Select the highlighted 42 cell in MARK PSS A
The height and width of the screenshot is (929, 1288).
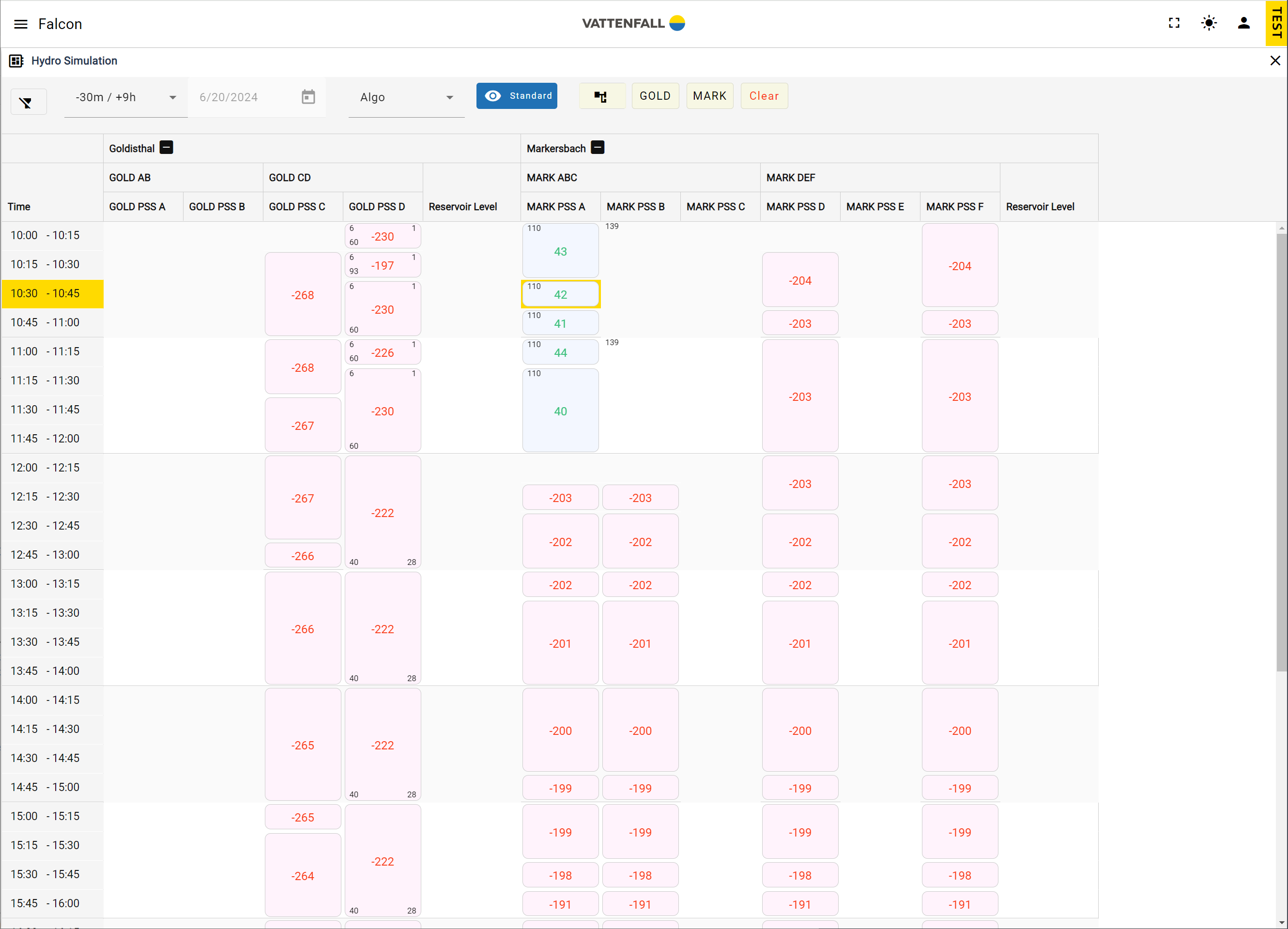tap(560, 294)
